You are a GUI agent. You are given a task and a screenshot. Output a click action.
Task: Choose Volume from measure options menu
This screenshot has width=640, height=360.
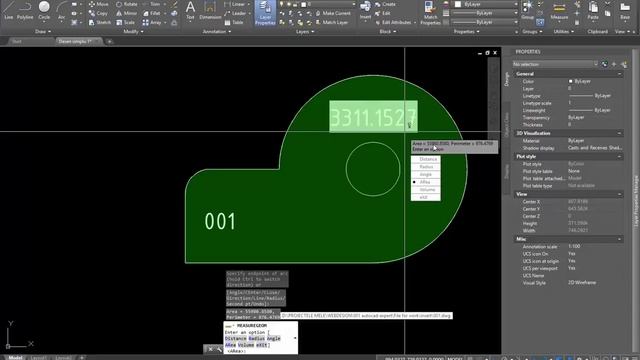point(425,190)
